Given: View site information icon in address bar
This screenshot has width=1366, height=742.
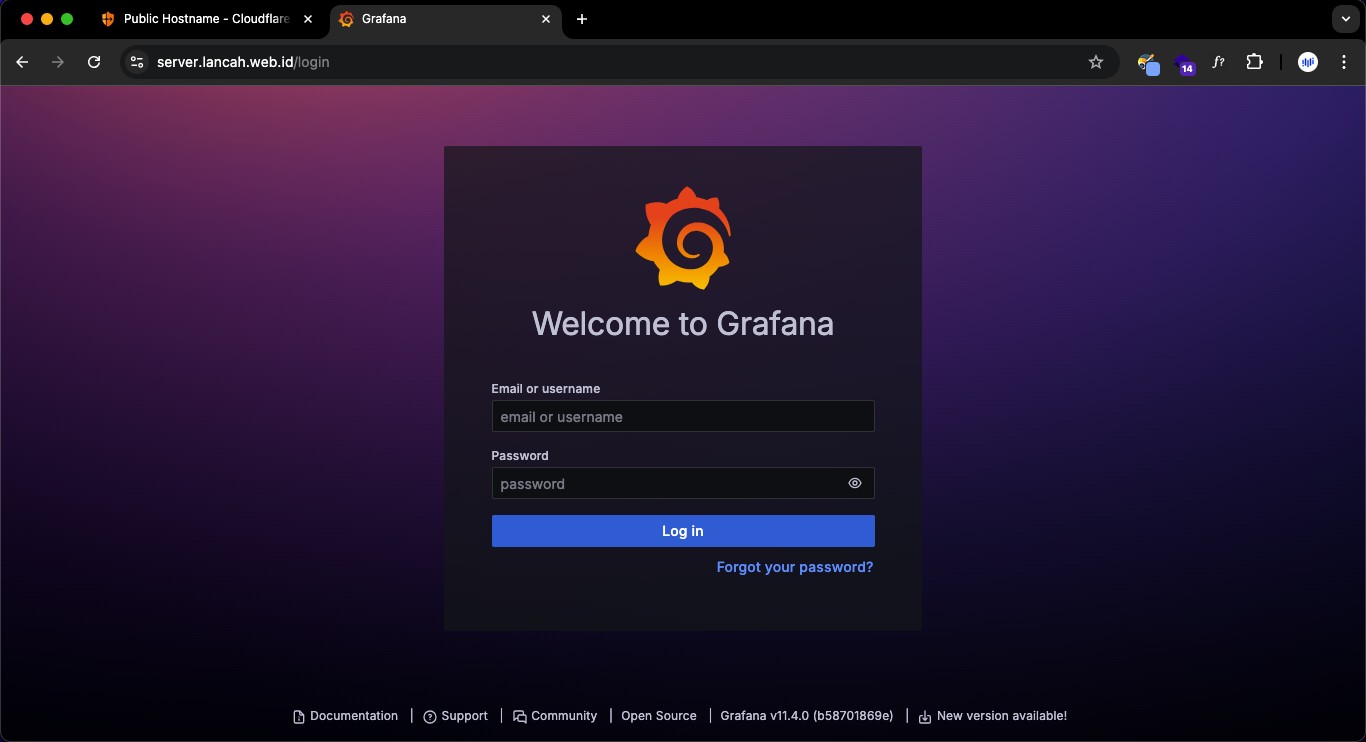Looking at the screenshot, I should click(x=137, y=62).
